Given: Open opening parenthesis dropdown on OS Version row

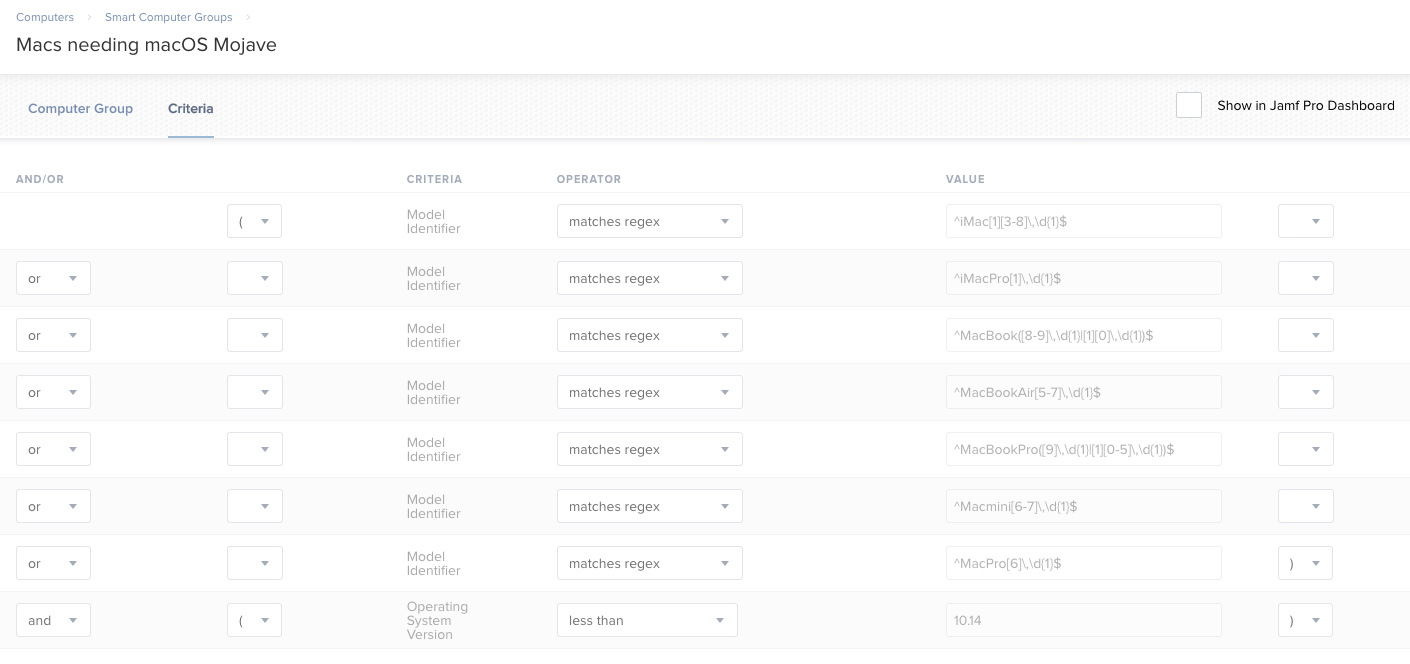Looking at the screenshot, I should pyautogui.click(x=254, y=620).
